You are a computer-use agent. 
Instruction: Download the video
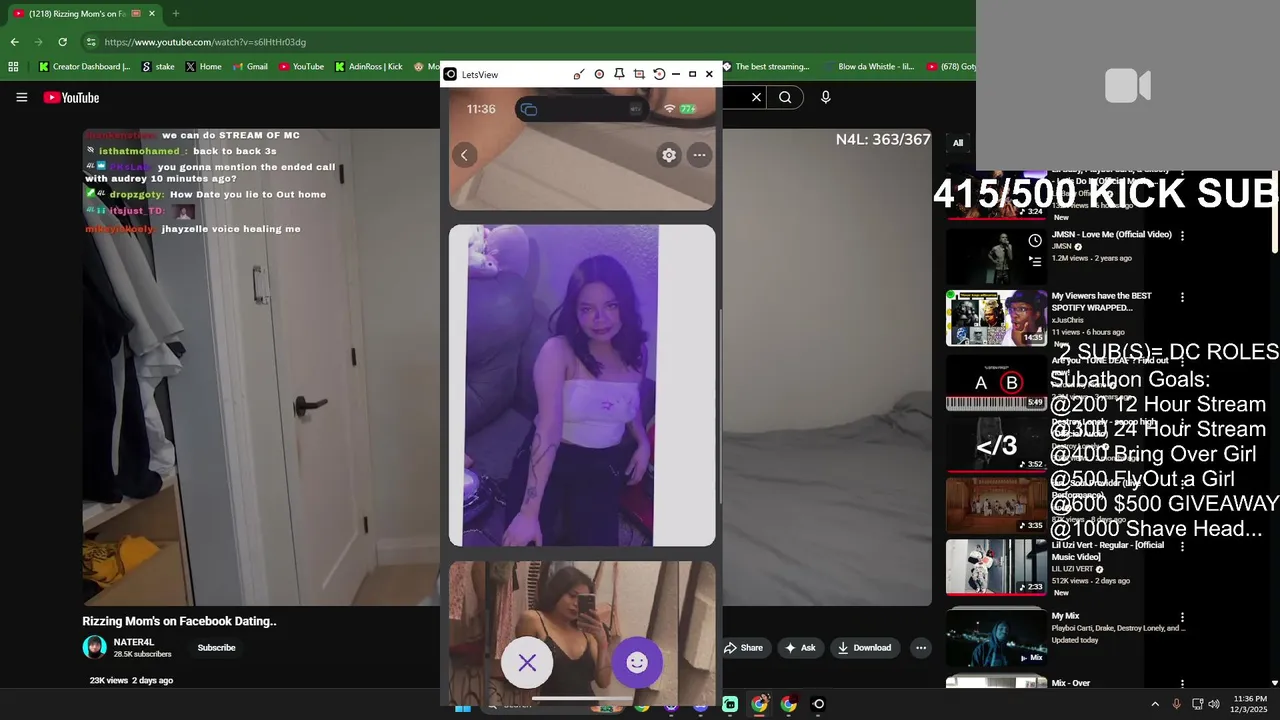coord(865,648)
